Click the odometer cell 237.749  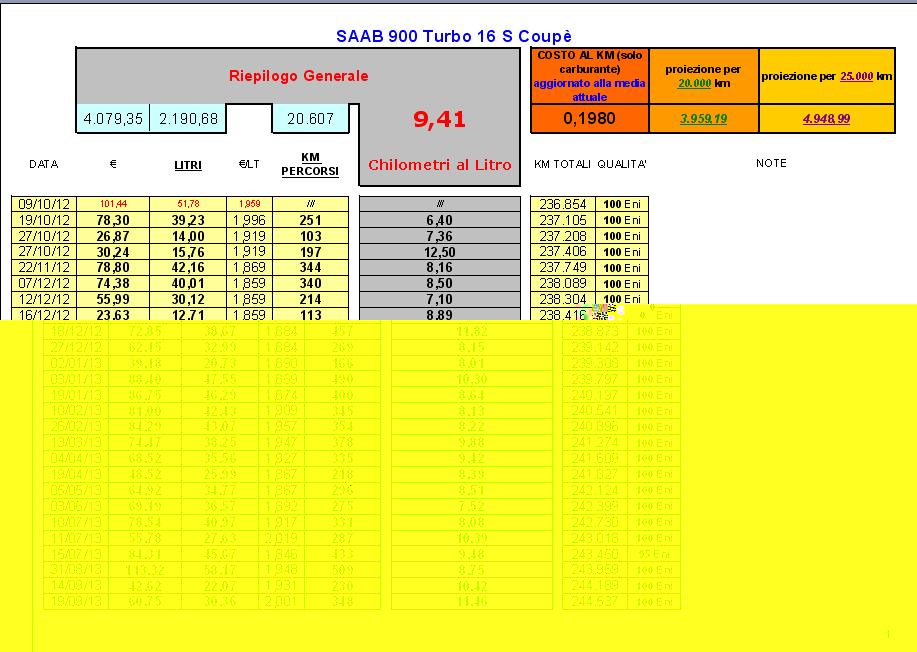(563, 268)
